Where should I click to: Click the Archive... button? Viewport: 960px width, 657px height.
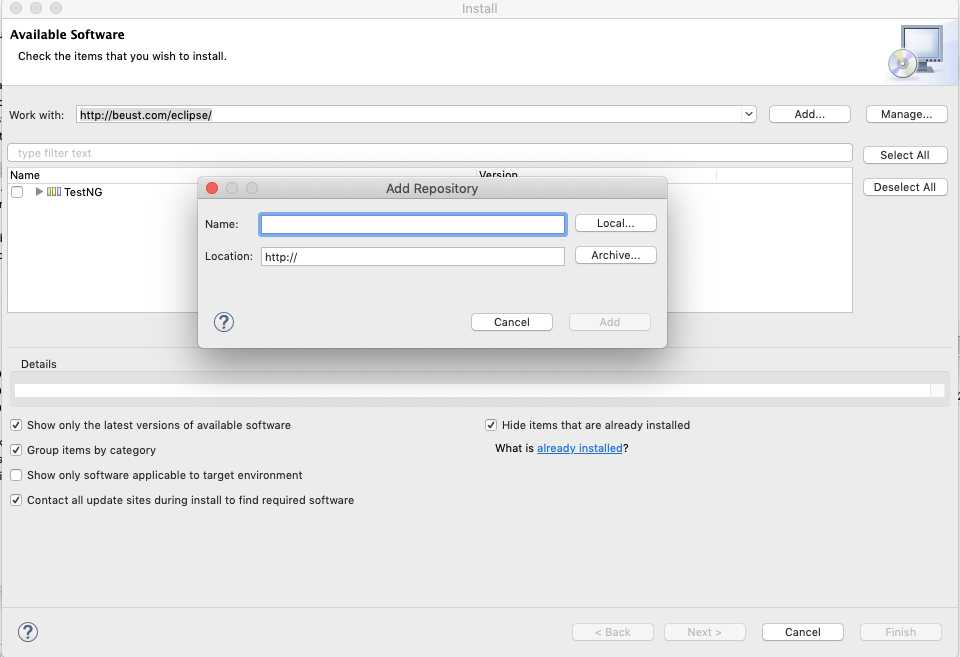[x=616, y=255]
